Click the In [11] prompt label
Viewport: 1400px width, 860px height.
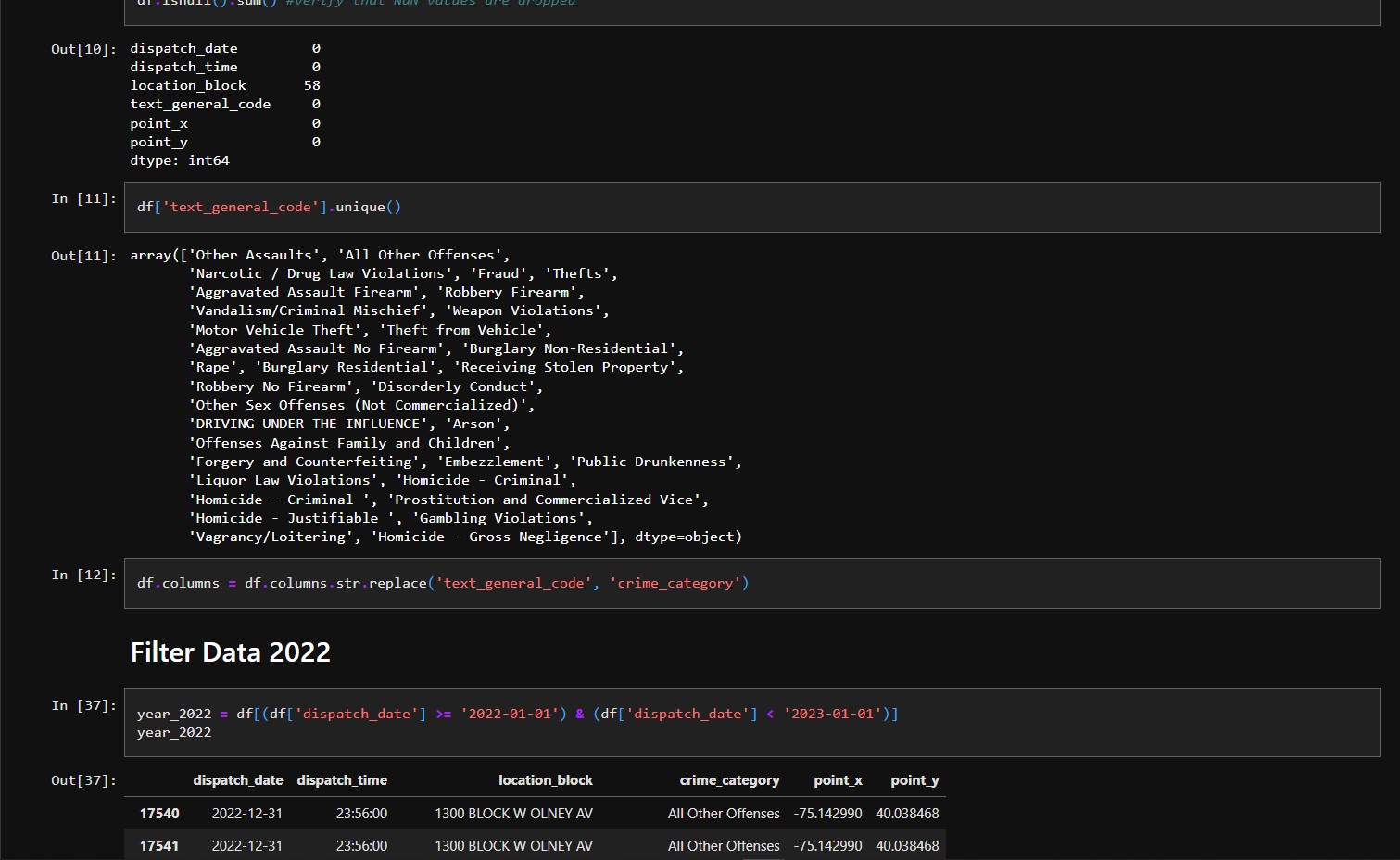pyautogui.click(x=83, y=198)
